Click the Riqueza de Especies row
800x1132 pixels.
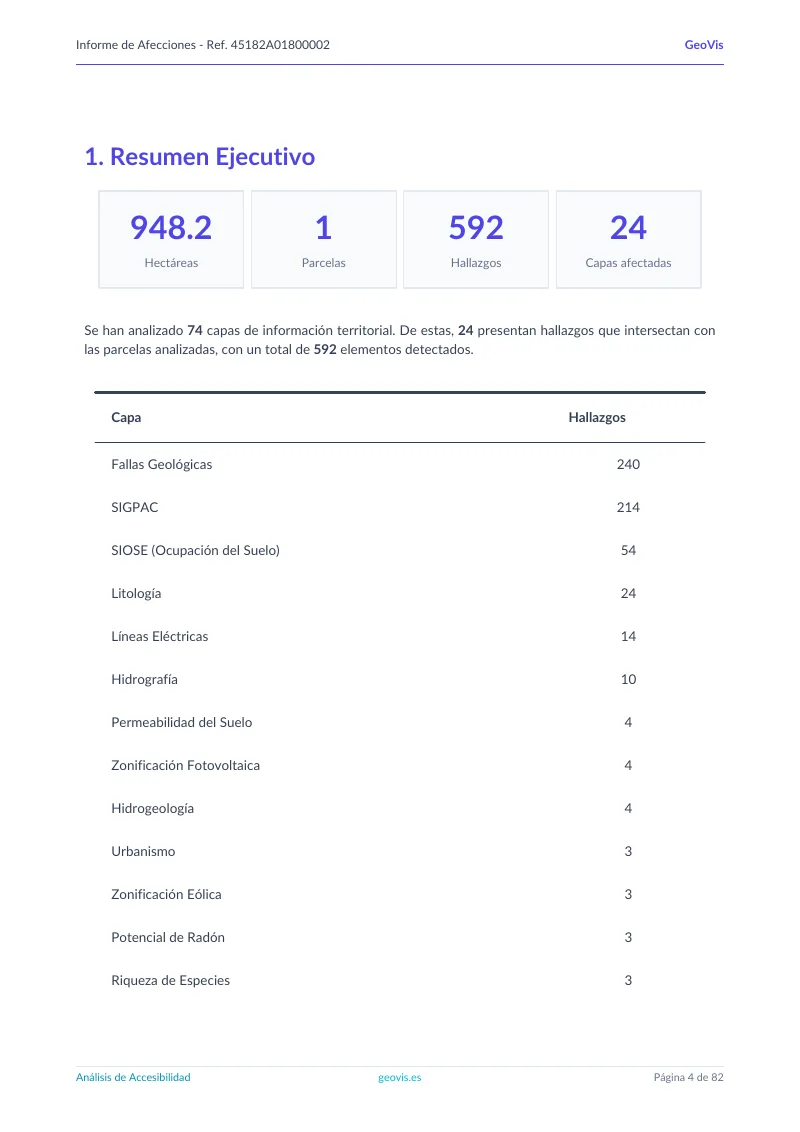(x=400, y=980)
